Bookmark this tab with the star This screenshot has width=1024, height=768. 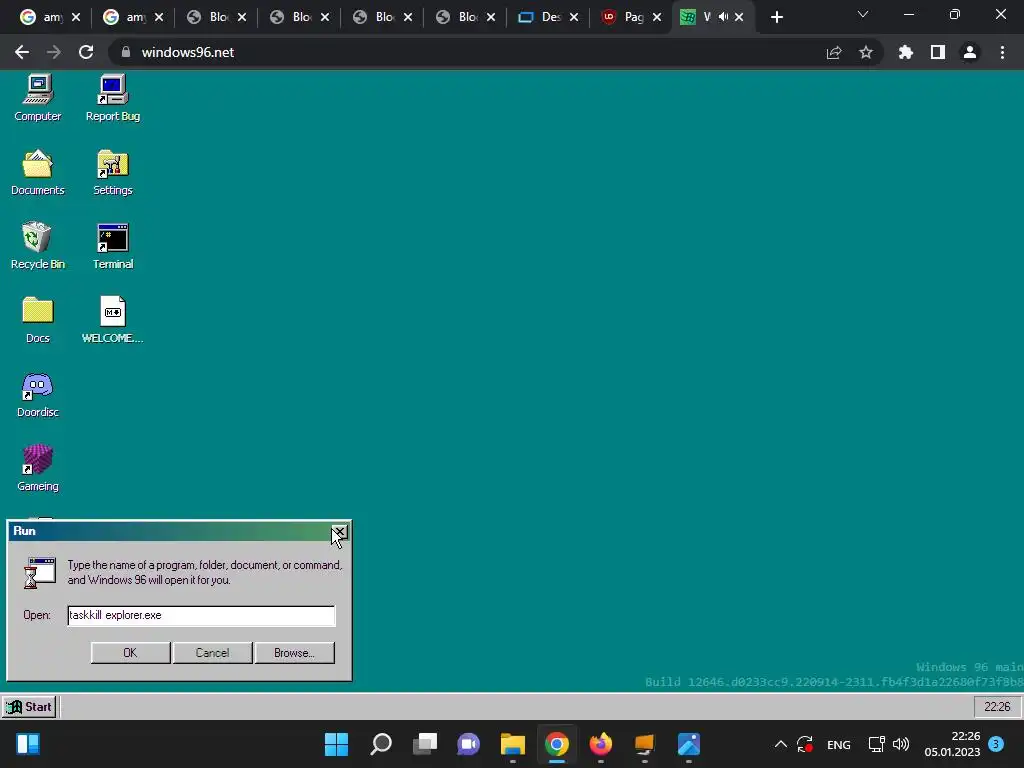866,52
